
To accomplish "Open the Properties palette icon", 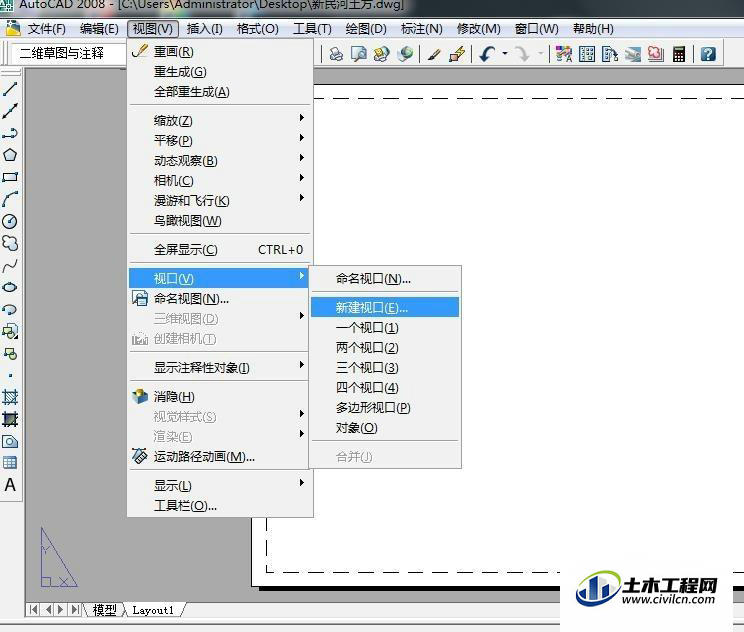I will click(564, 54).
